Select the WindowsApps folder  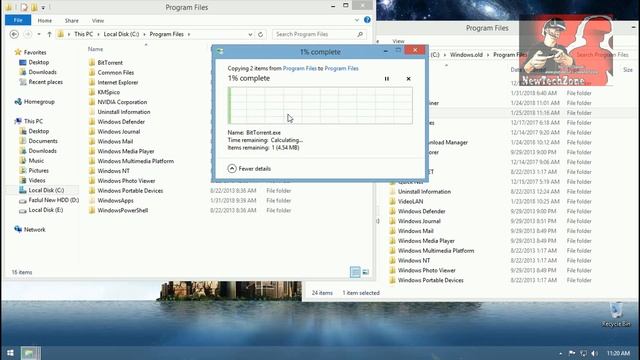point(115,200)
